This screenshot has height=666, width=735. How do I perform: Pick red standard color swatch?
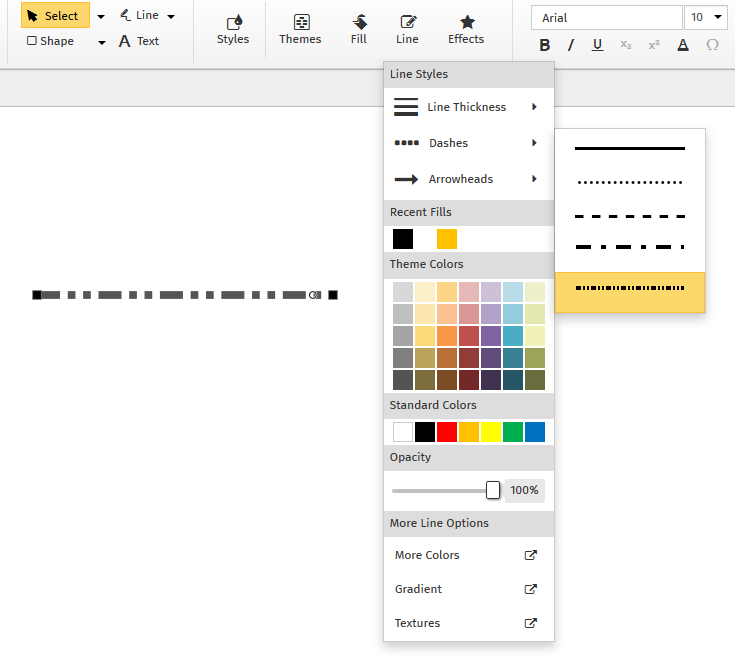pyautogui.click(x=447, y=432)
